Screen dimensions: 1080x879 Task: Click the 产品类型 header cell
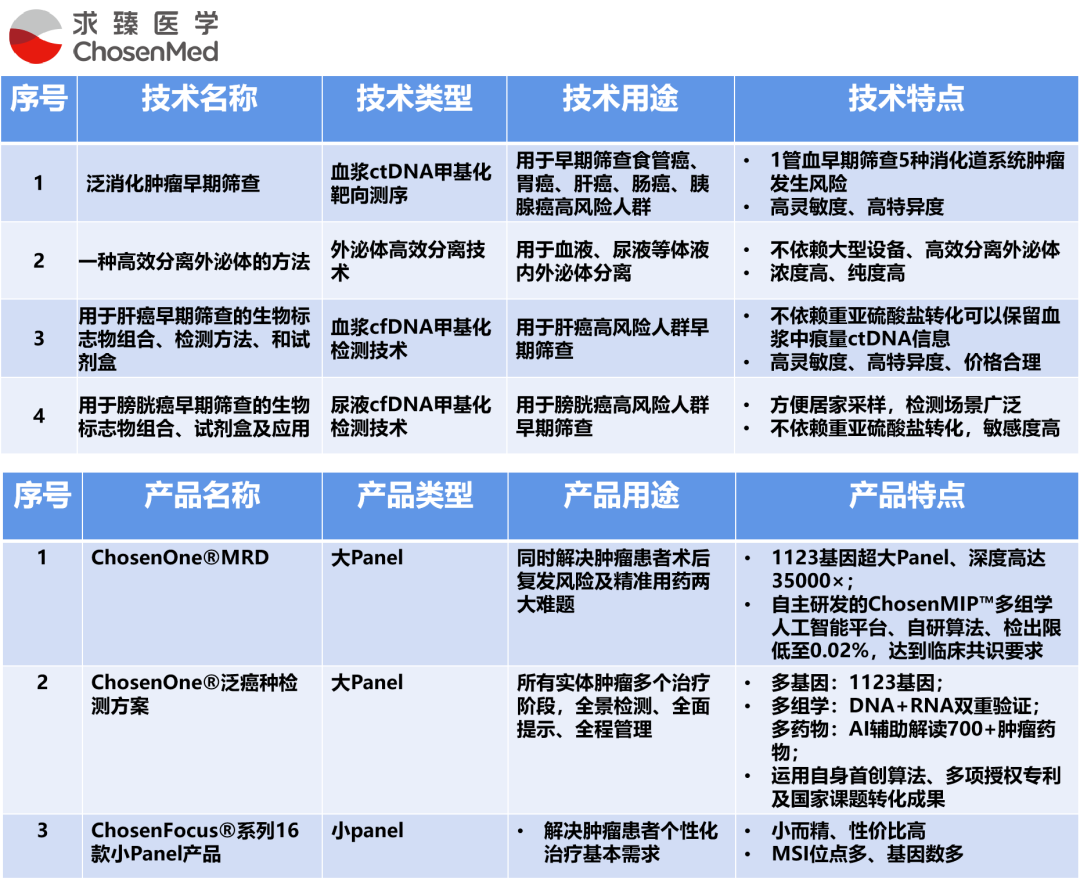pyautogui.click(x=415, y=496)
